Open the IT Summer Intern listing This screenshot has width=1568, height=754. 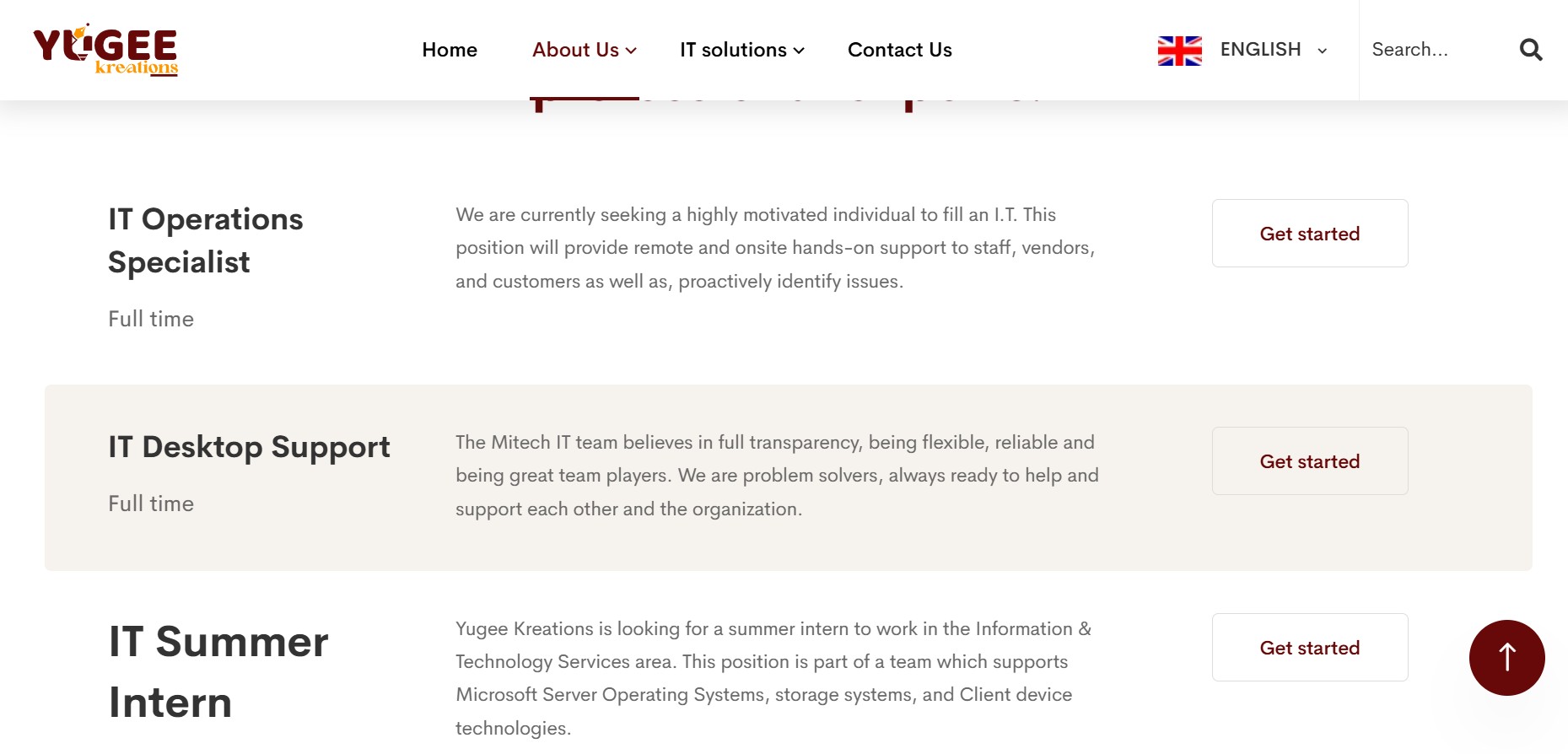pyautogui.click(x=218, y=672)
